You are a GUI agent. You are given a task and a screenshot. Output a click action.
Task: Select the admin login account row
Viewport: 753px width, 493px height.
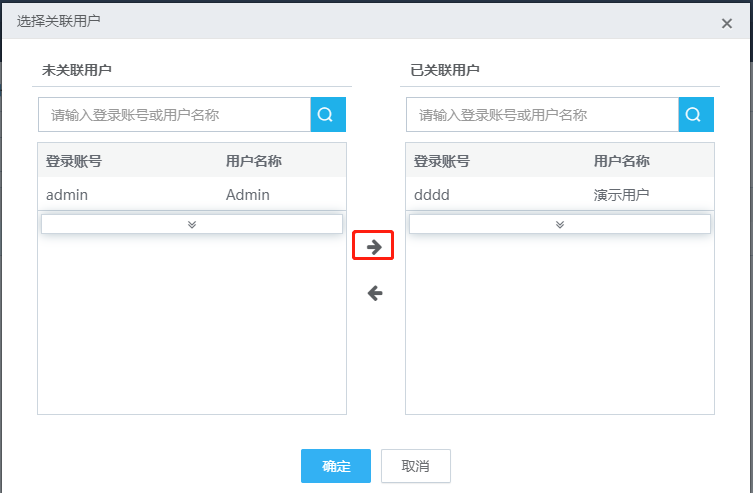coord(192,194)
